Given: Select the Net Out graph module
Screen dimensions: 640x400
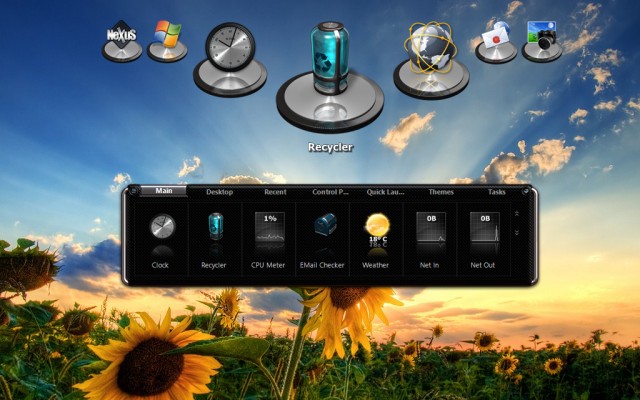Looking at the screenshot, I should 484,227.
